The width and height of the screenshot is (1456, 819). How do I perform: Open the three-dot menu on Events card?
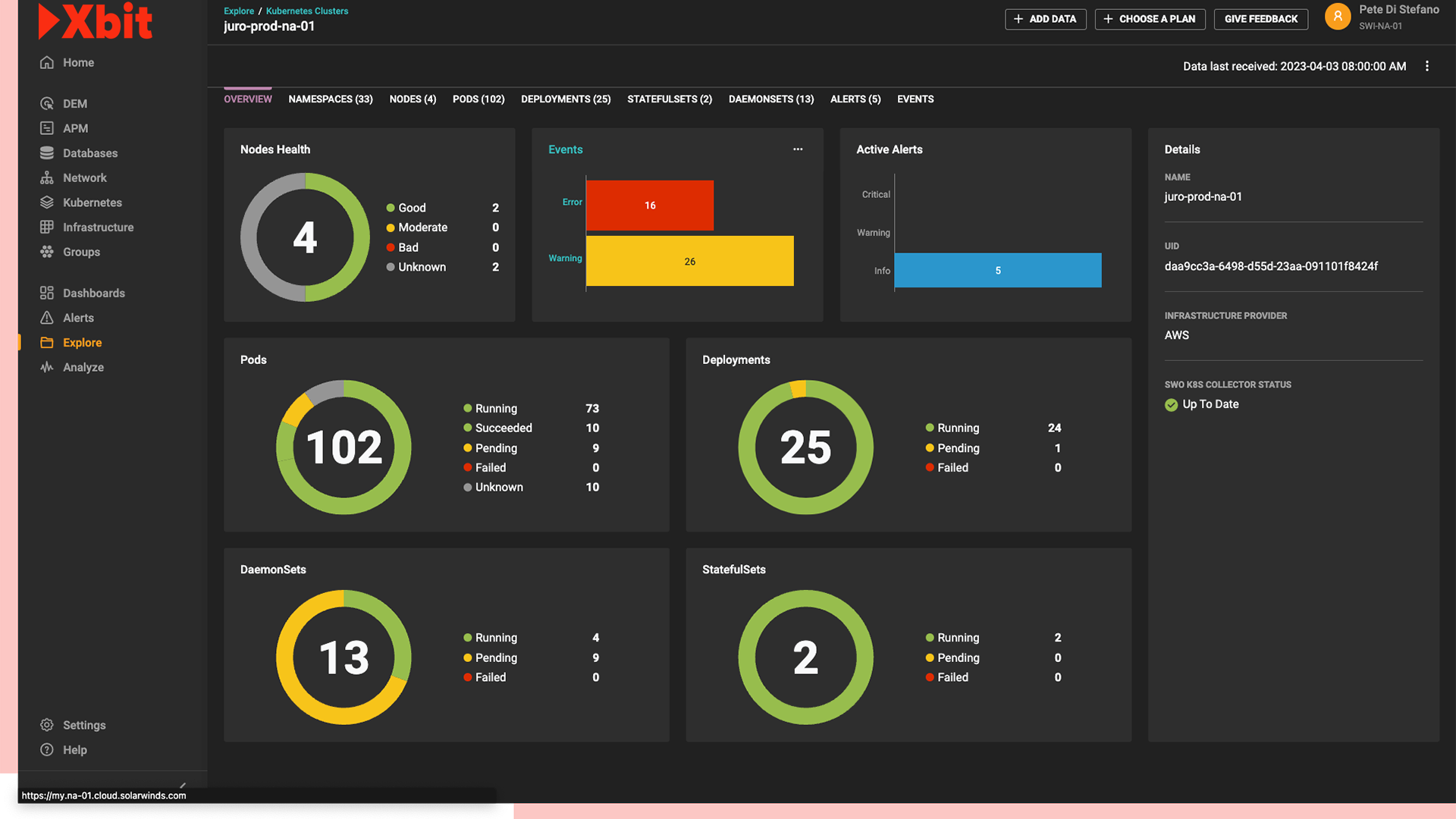tap(798, 149)
